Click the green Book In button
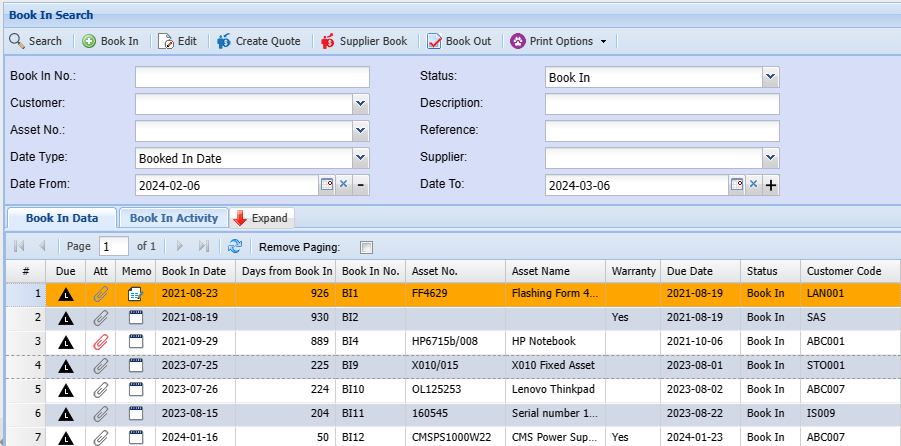The width and height of the screenshot is (901, 446). tap(110, 41)
